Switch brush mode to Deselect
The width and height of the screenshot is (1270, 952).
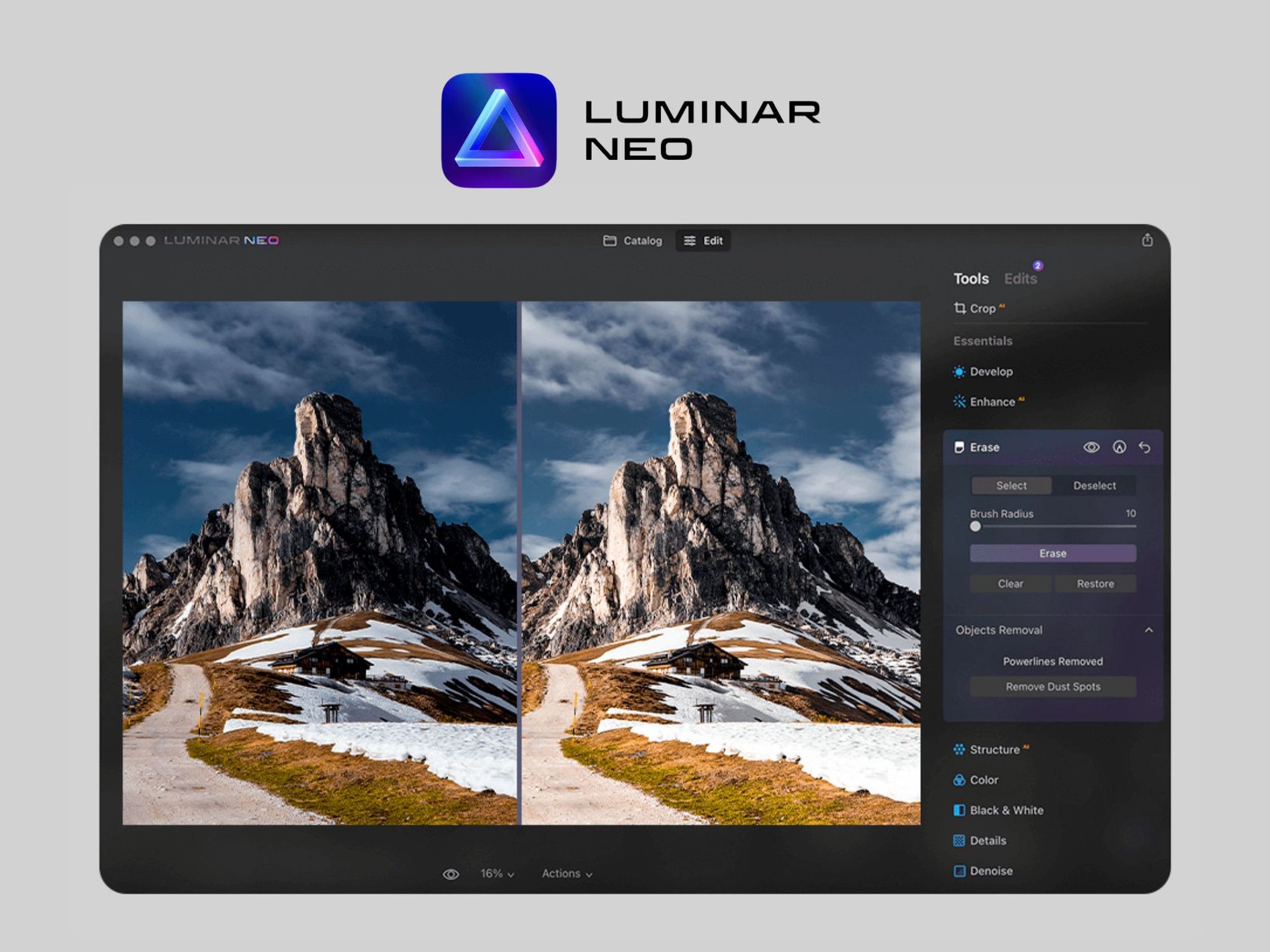click(x=1094, y=486)
